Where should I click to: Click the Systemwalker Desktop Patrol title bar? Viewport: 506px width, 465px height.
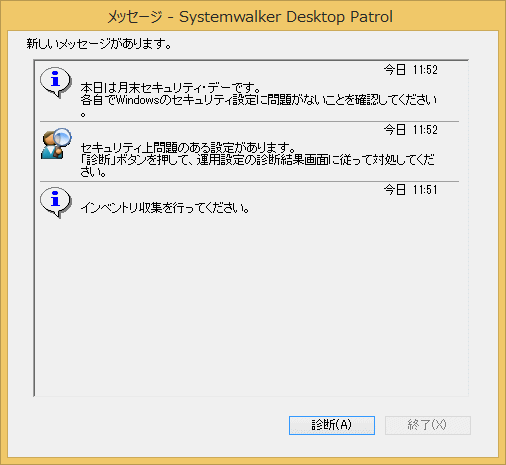(253, 16)
